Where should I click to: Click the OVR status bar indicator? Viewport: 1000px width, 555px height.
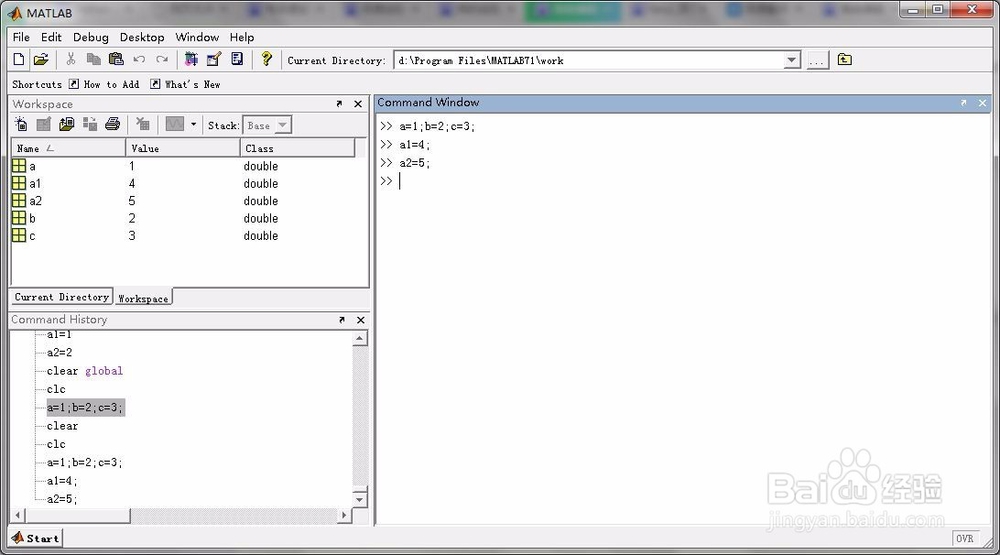click(965, 538)
